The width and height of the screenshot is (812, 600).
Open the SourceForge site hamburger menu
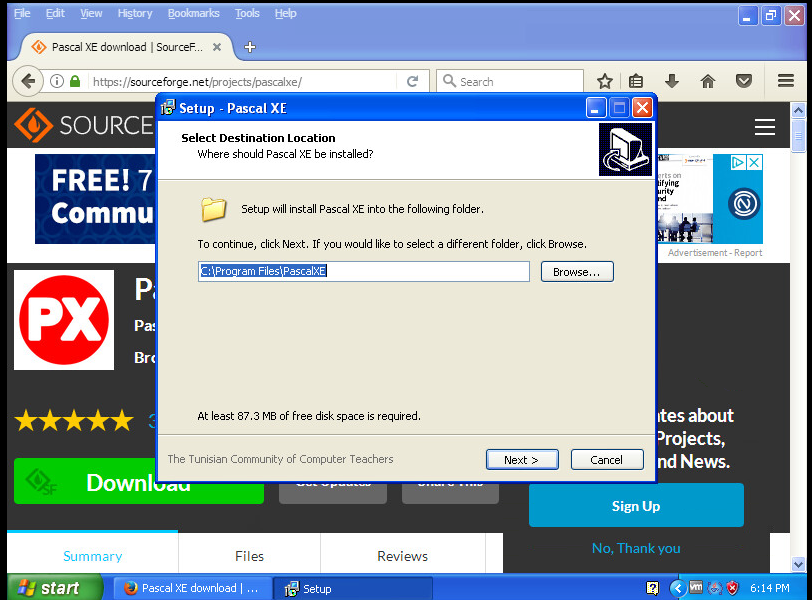click(x=765, y=127)
